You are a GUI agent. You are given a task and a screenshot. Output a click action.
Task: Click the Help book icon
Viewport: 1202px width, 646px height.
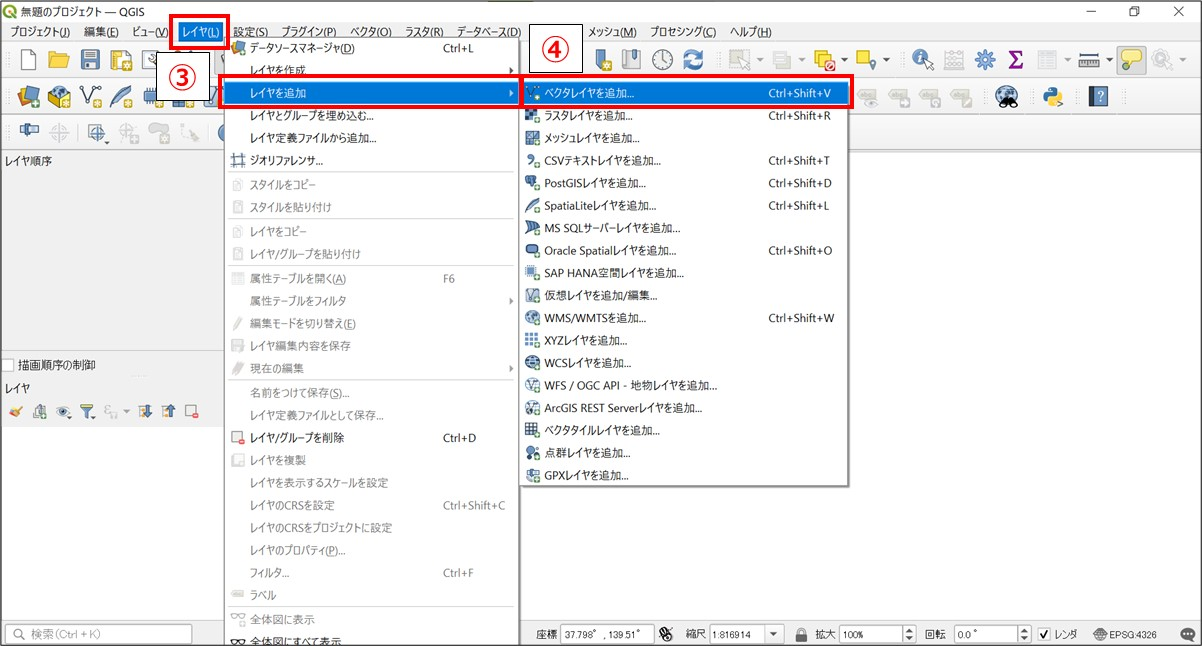tap(1099, 97)
